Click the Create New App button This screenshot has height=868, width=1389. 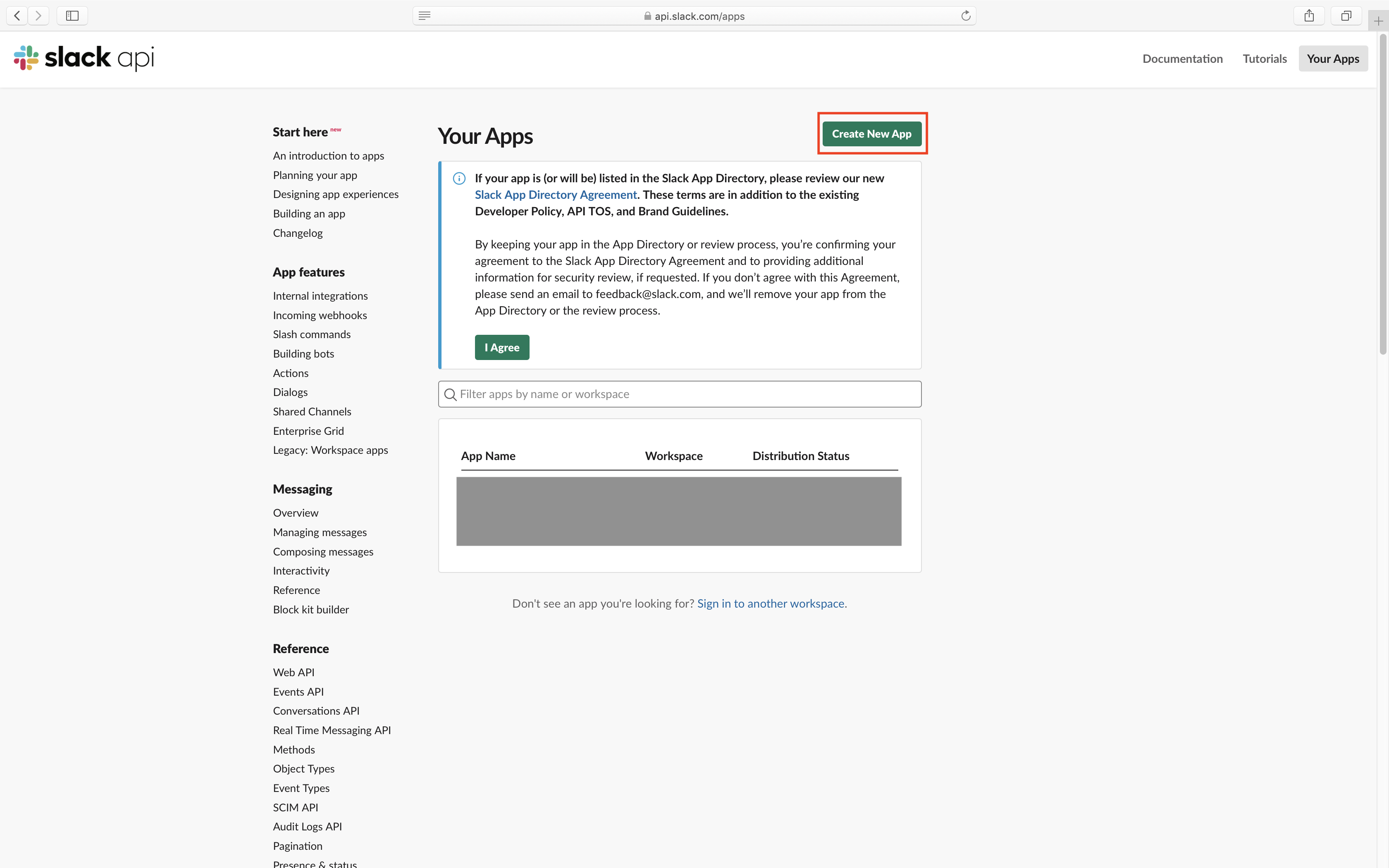[871, 134]
